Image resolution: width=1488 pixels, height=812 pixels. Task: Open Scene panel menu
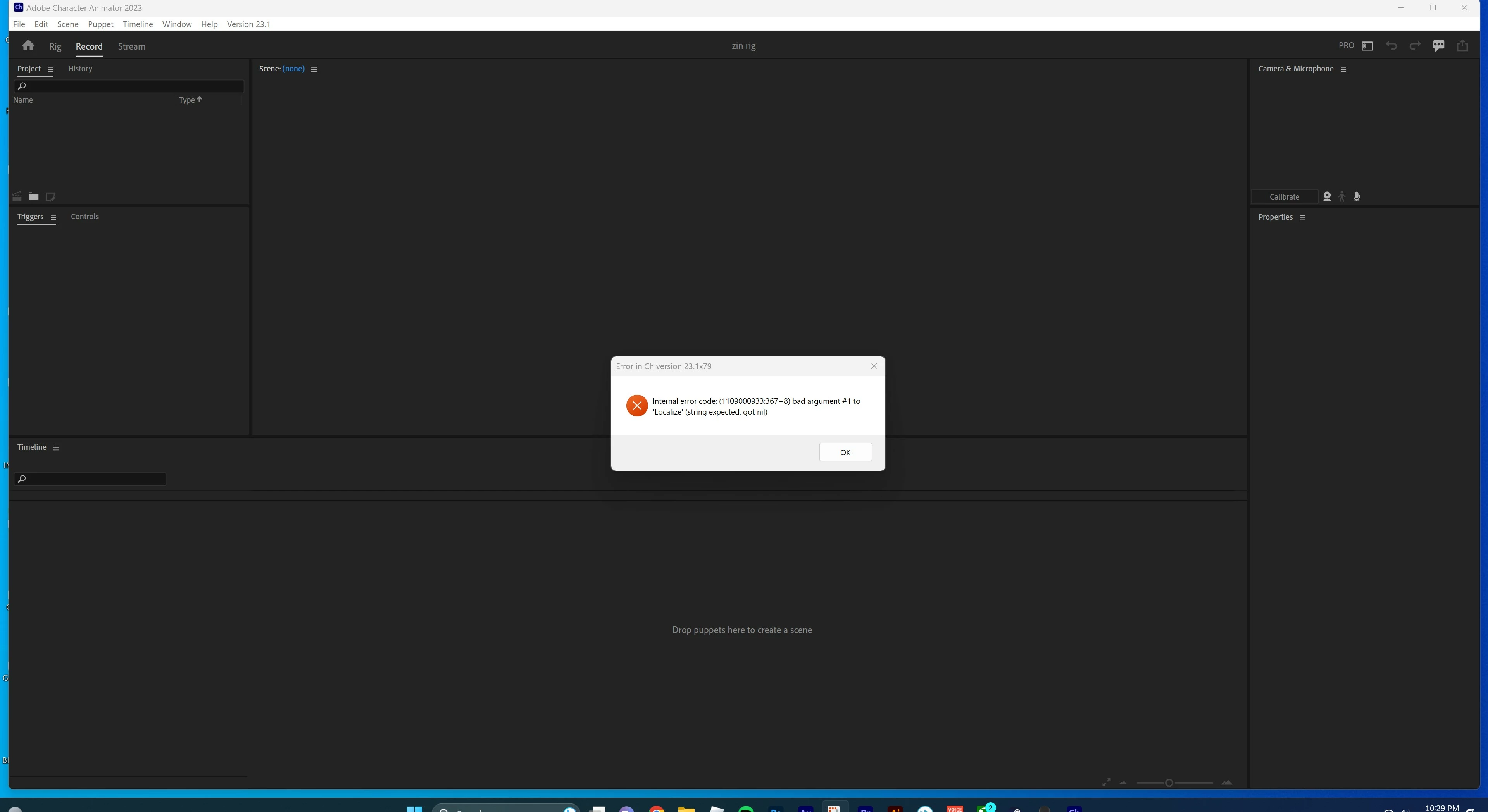[314, 69]
